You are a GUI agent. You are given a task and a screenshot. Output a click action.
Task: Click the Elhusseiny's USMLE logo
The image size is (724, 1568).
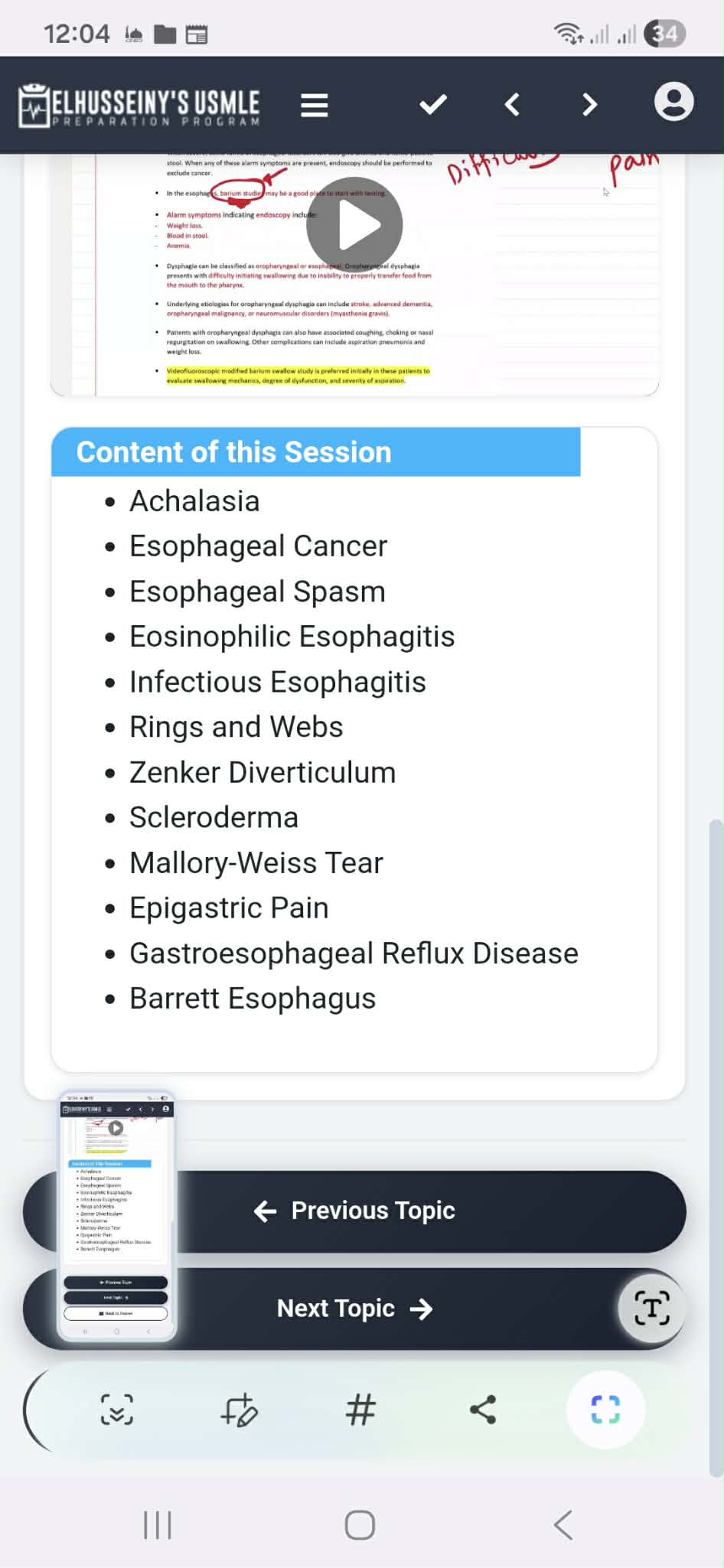pyautogui.click(x=139, y=106)
